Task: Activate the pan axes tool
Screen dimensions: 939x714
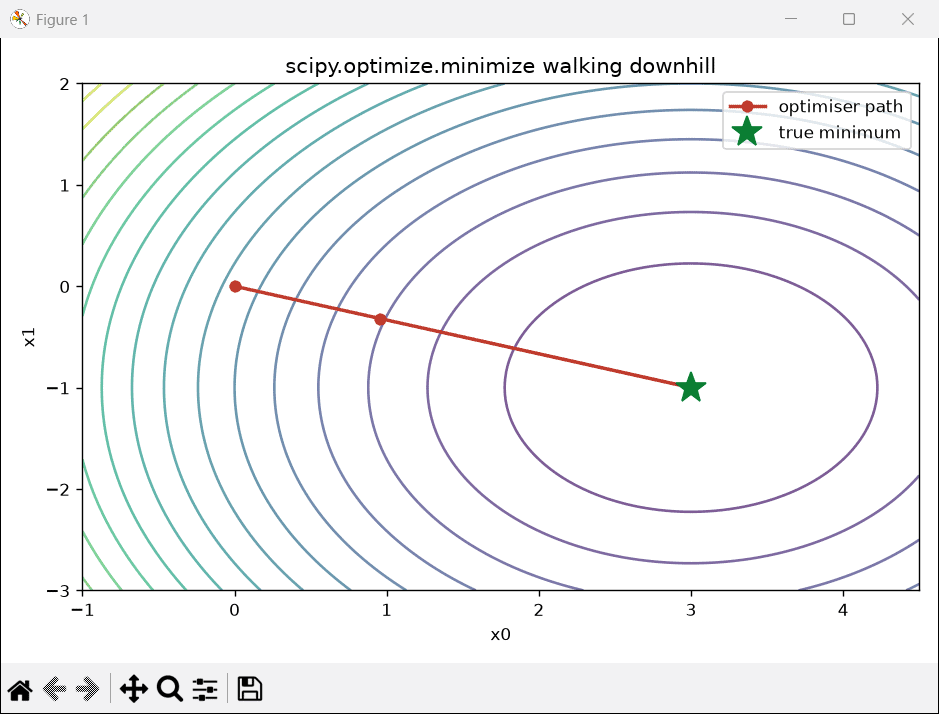Action: coord(134,689)
